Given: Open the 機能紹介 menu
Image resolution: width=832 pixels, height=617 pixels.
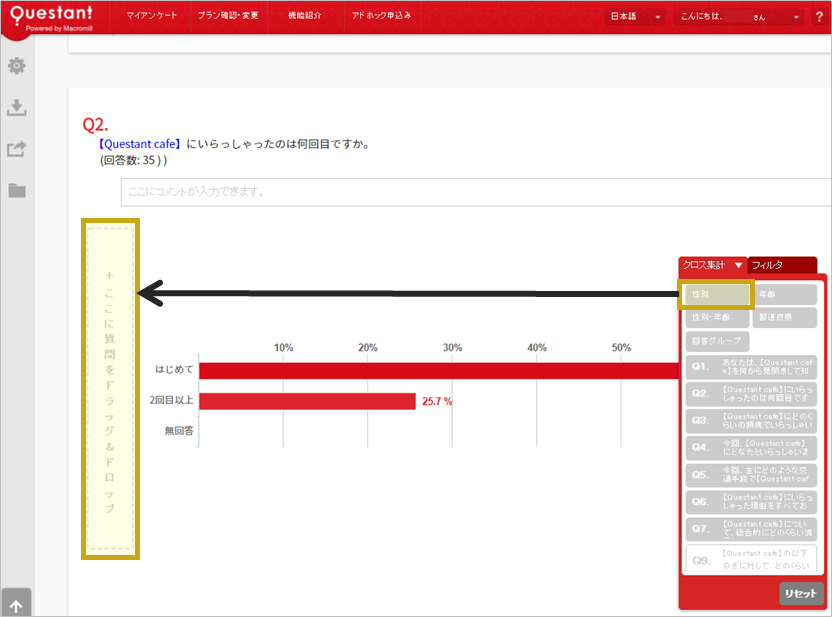Looking at the screenshot, I should pyautogui.click(x=305, y=16).
